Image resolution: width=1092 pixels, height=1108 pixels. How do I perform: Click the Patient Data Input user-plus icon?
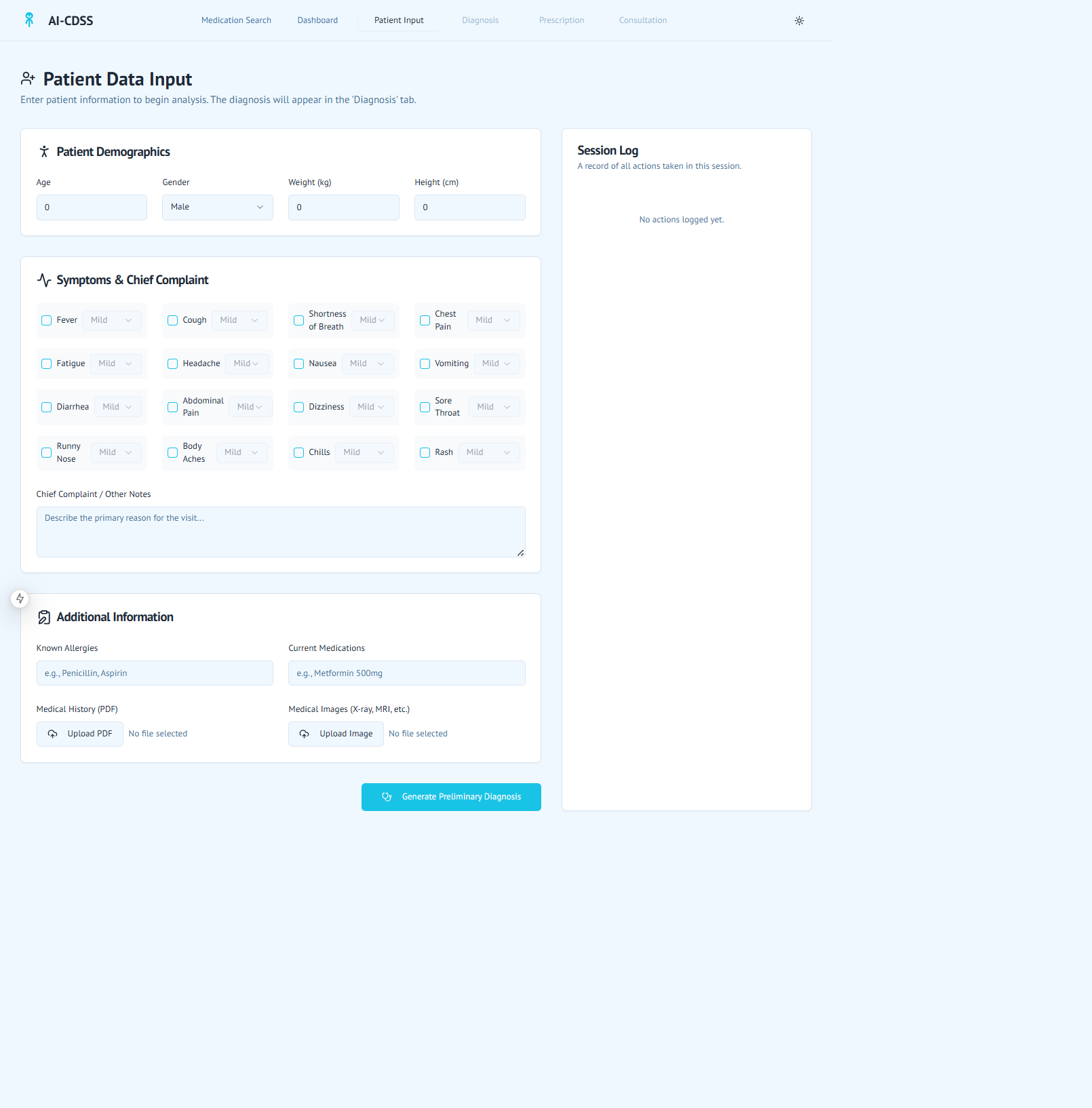[x=28, y=79]
